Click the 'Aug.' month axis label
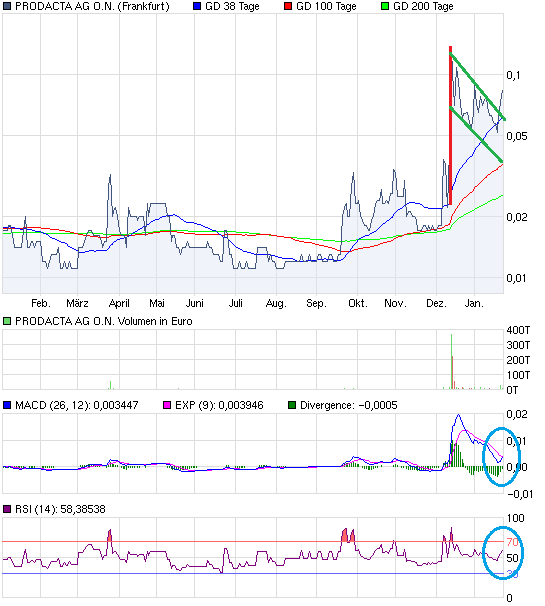Screen dimensions: 545x606 276,303
